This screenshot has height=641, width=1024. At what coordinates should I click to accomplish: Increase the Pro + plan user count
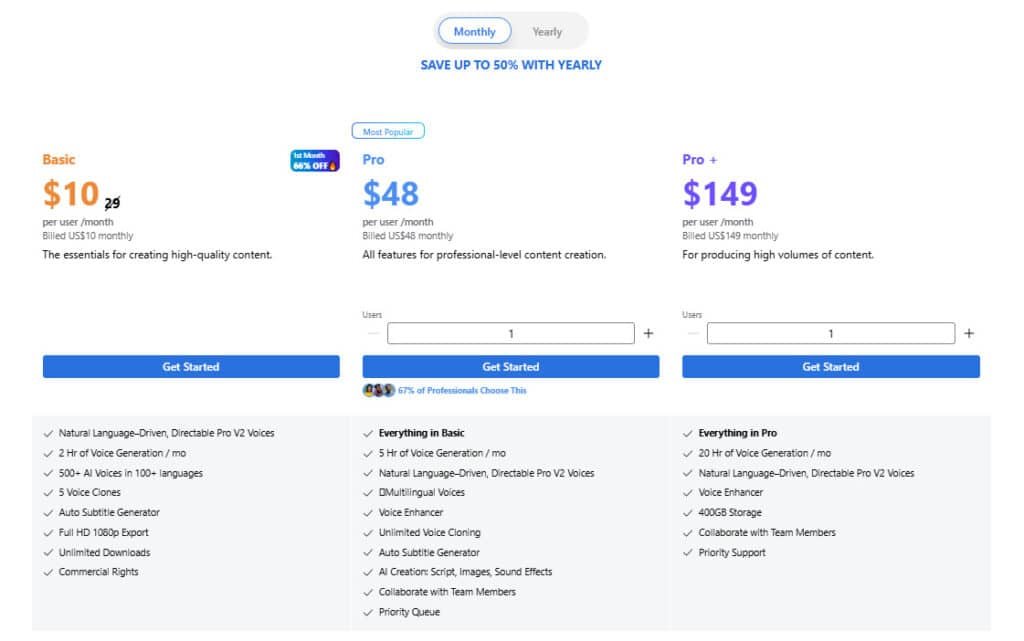click(x=968, y=334)
